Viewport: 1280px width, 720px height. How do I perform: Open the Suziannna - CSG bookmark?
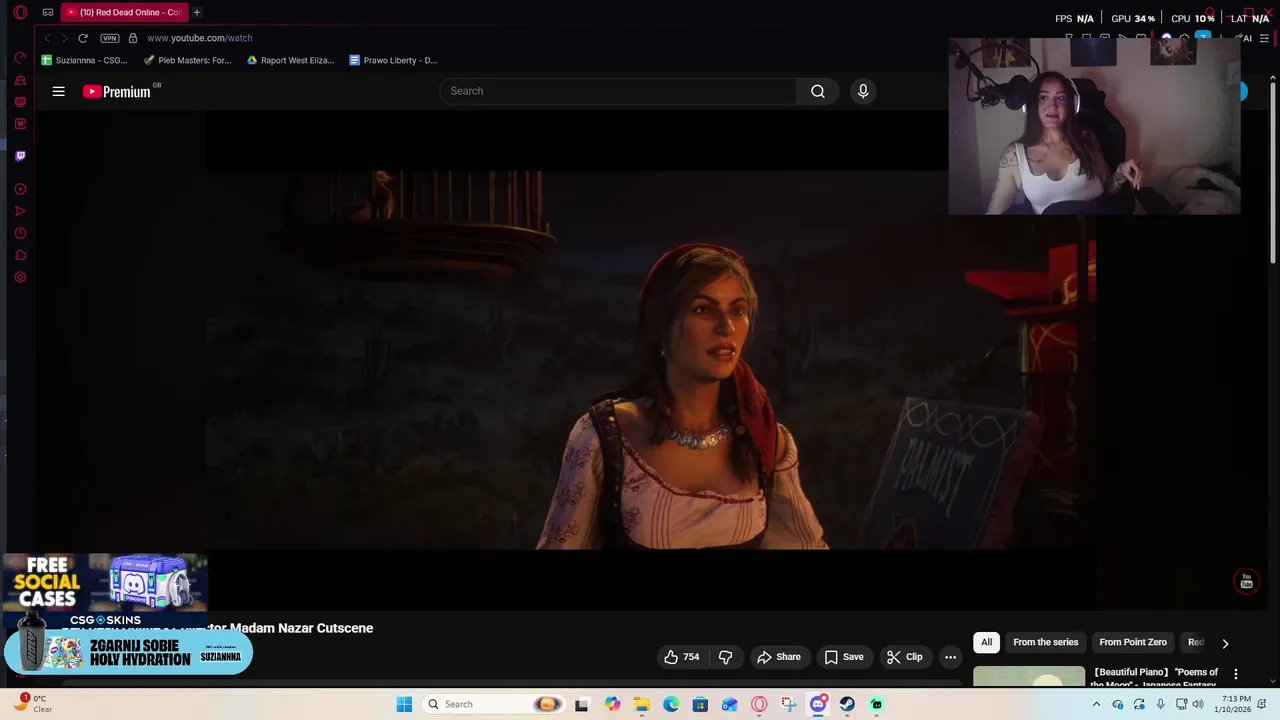pyautogui.click(x=85, y=60)
